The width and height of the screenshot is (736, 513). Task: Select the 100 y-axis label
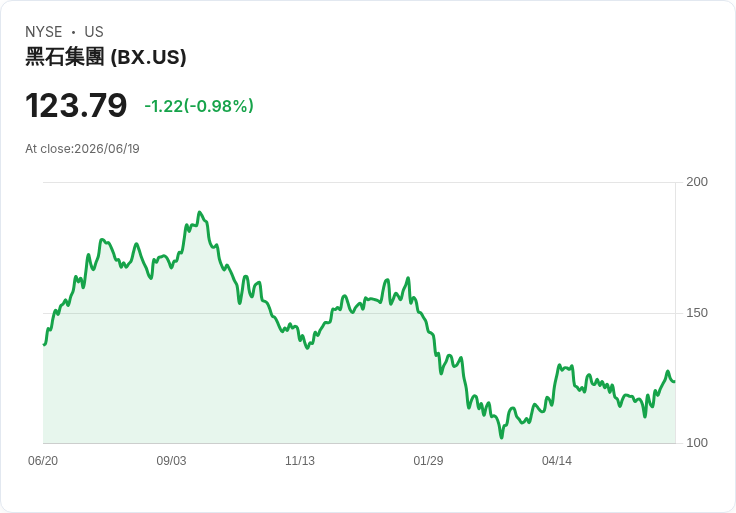click(x=697, y=443)
